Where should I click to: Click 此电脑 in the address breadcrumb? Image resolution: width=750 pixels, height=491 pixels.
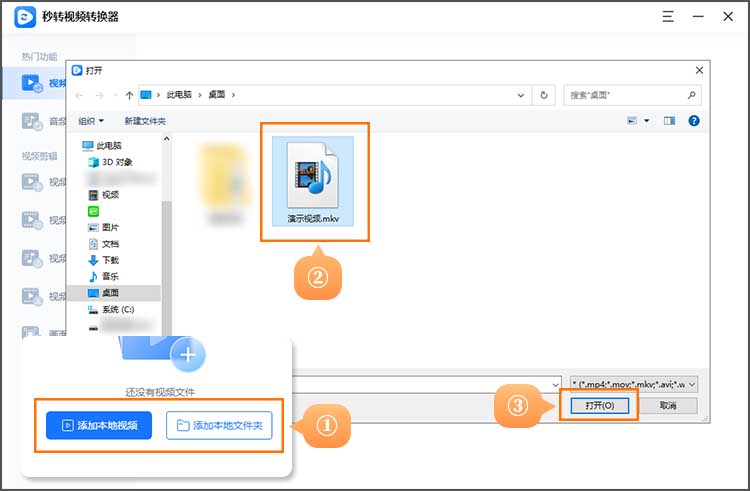pyautogui.click(x=179, y=95)
